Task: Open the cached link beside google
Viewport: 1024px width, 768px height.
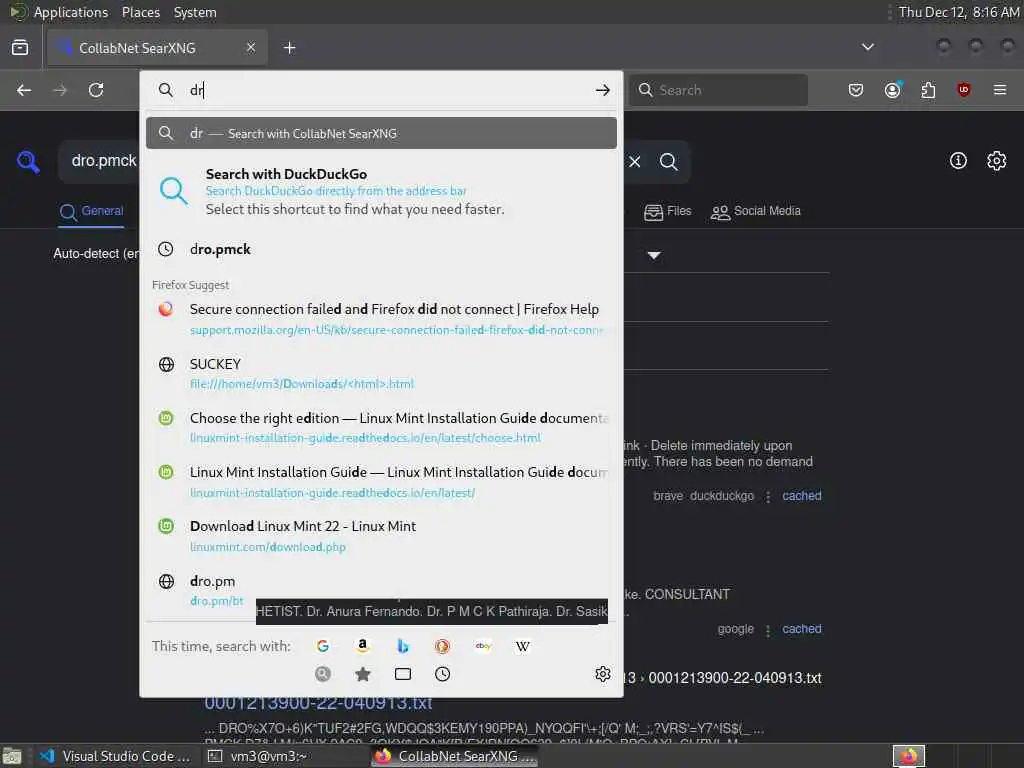Action: tap(801, 629)
